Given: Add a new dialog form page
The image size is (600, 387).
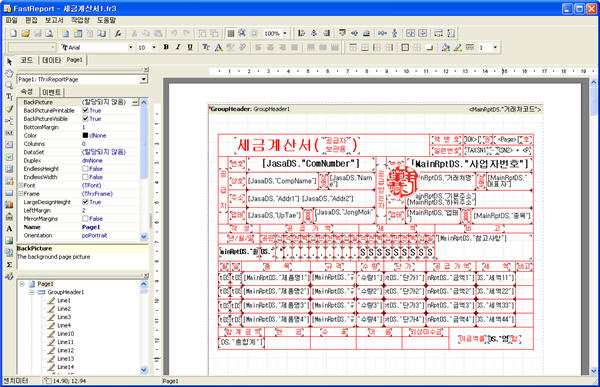Looking at the screenshot, I should pos(78,34).
